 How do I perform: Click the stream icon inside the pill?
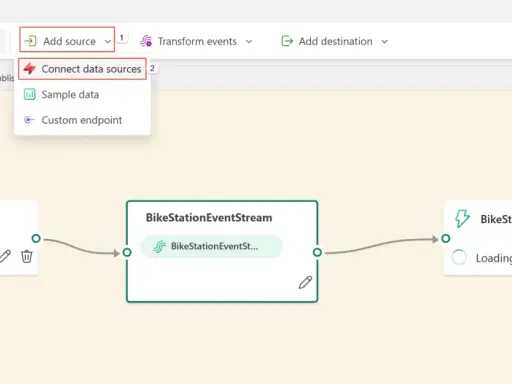[x=159, y=247]
